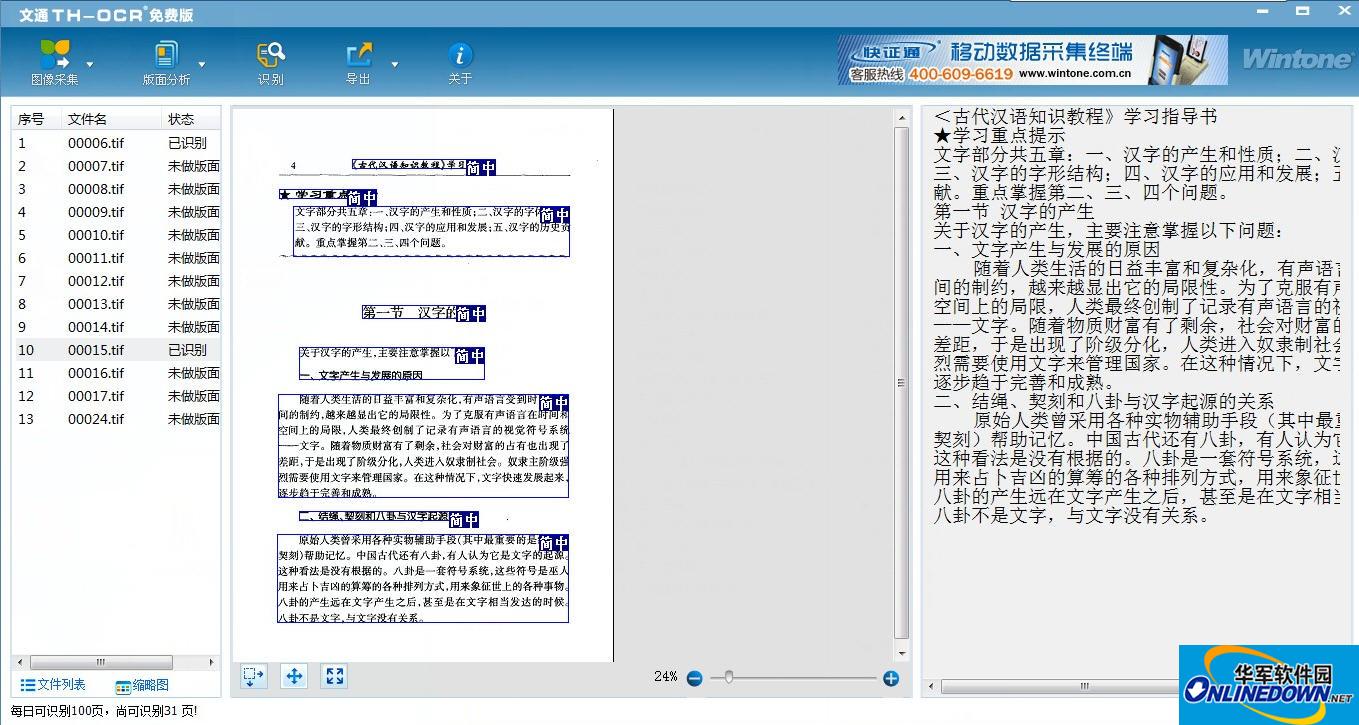Start recognition with the 识别 icon

pyautogui.click(x=270, y=54)
